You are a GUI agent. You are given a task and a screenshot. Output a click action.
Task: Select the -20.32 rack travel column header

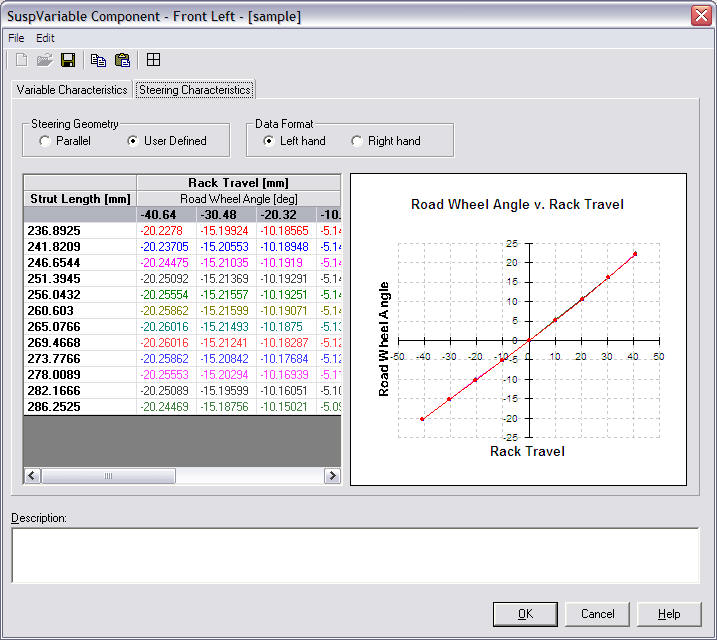[286, 214]
